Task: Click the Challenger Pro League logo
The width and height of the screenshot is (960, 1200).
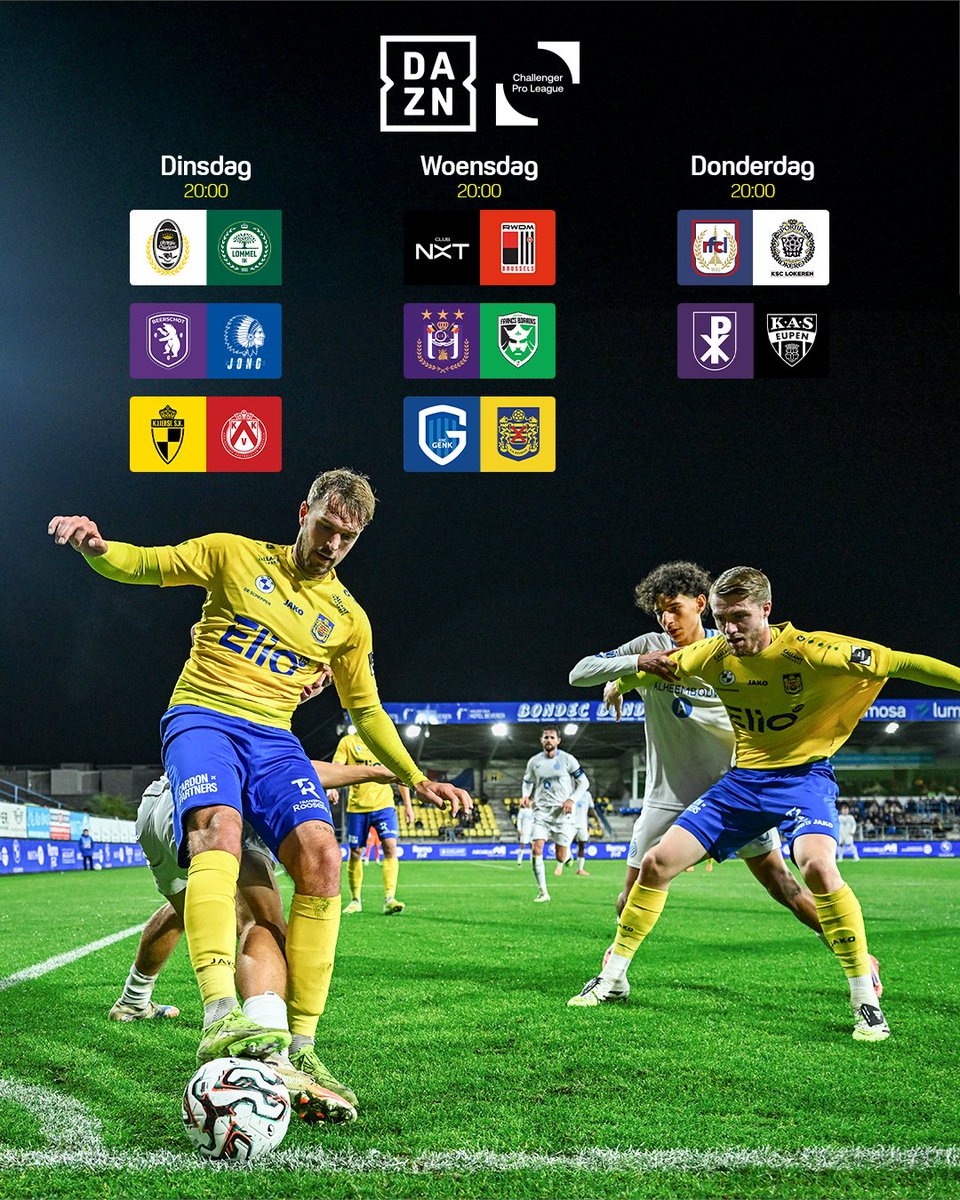Action: pos(538,83)
